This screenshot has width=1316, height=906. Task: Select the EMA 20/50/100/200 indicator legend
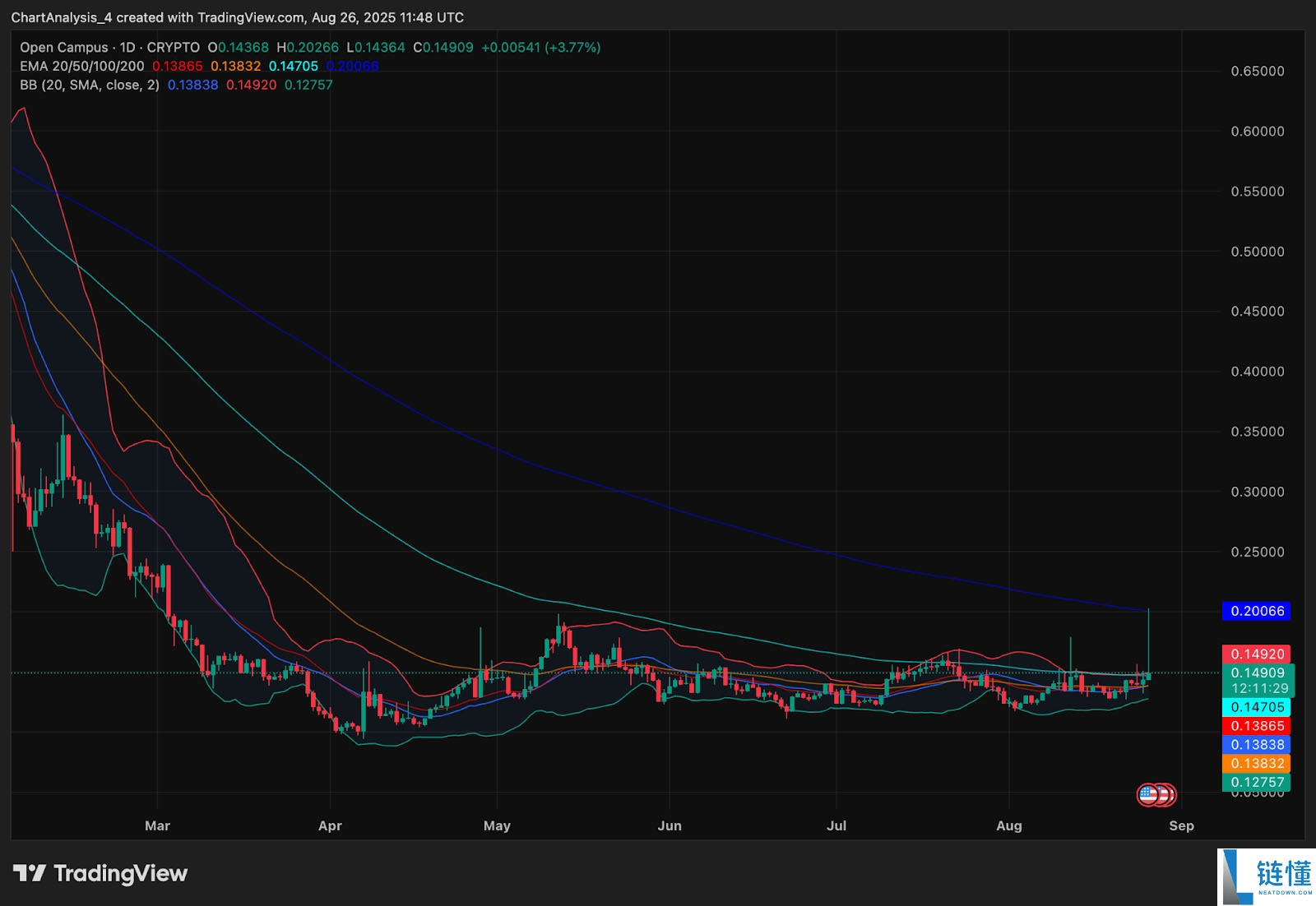(x=82, y=67)
